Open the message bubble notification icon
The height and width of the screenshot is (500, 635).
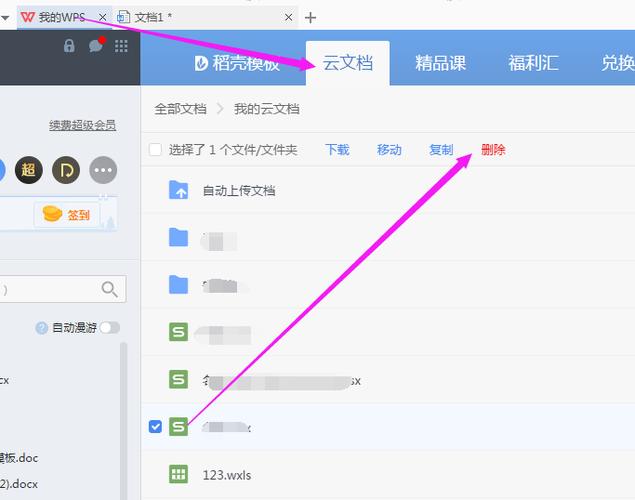point(96,45)
